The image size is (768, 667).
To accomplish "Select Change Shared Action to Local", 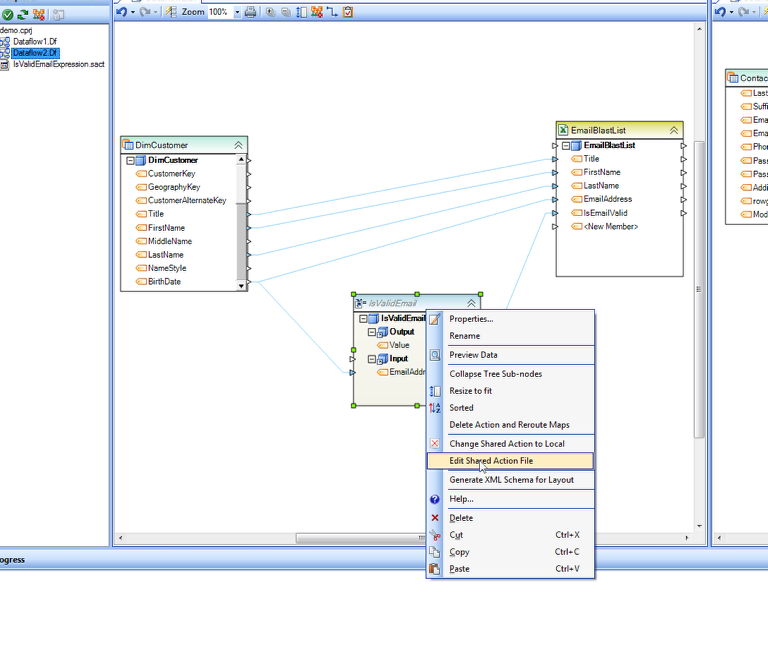I will 506,443.
